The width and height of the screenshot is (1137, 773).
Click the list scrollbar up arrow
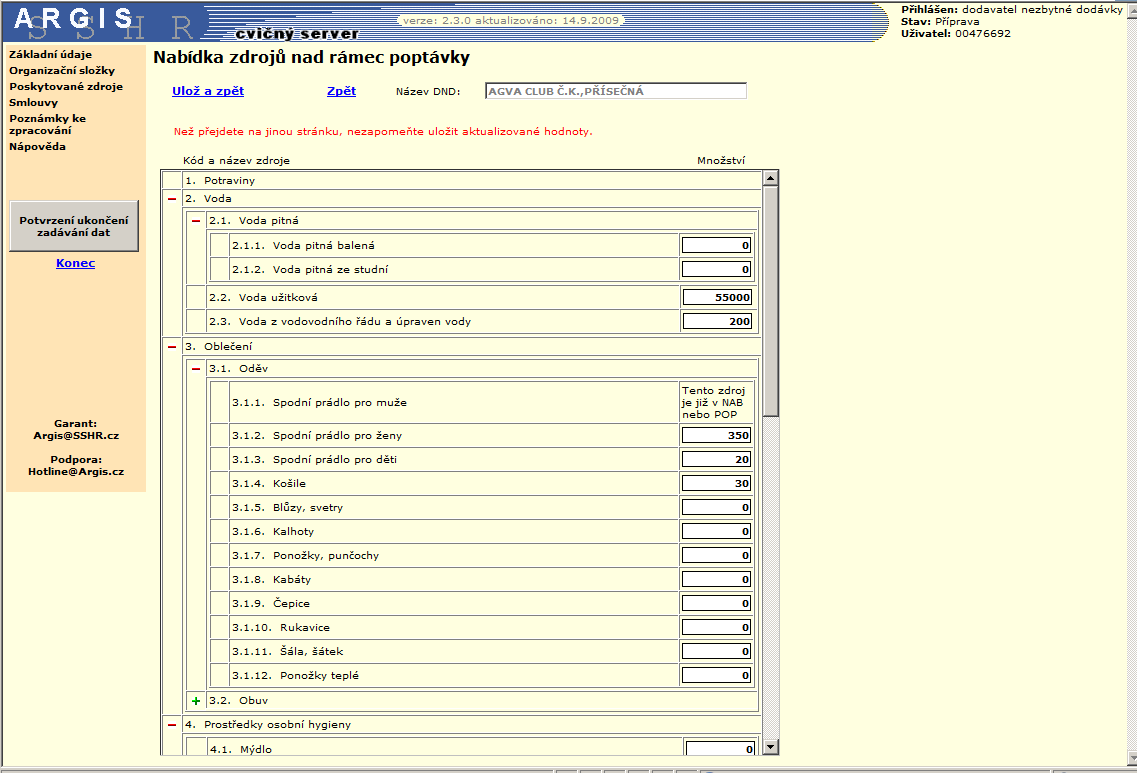point(771,178)
